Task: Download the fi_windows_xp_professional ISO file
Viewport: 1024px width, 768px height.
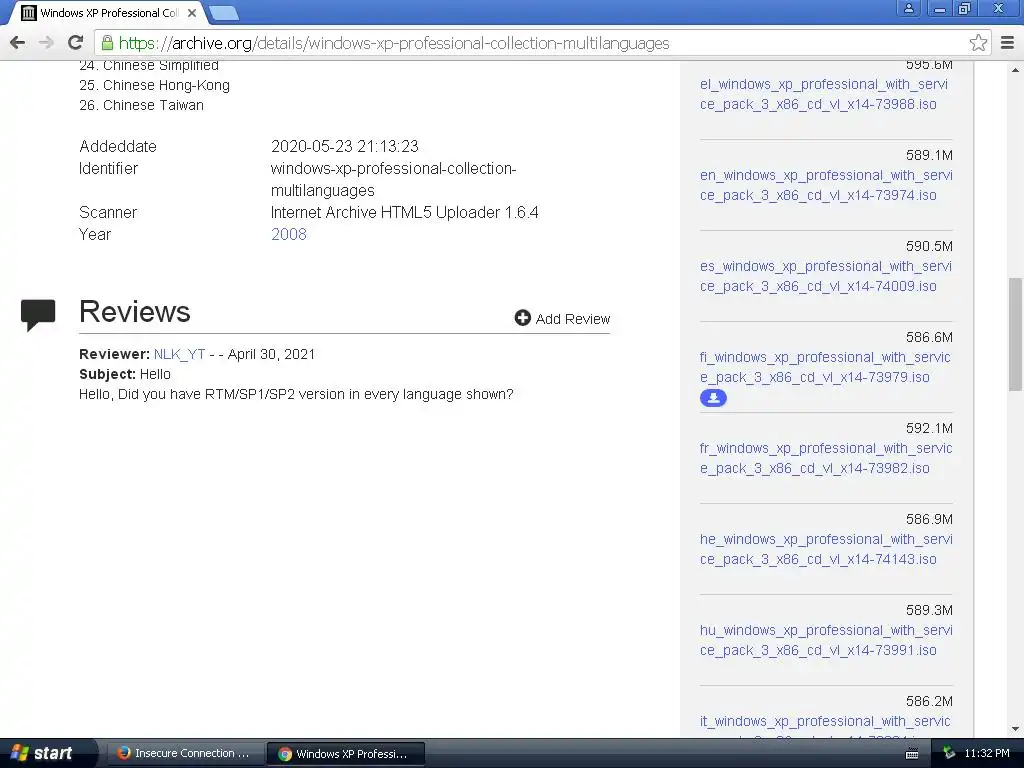Action: pos(825,367)
